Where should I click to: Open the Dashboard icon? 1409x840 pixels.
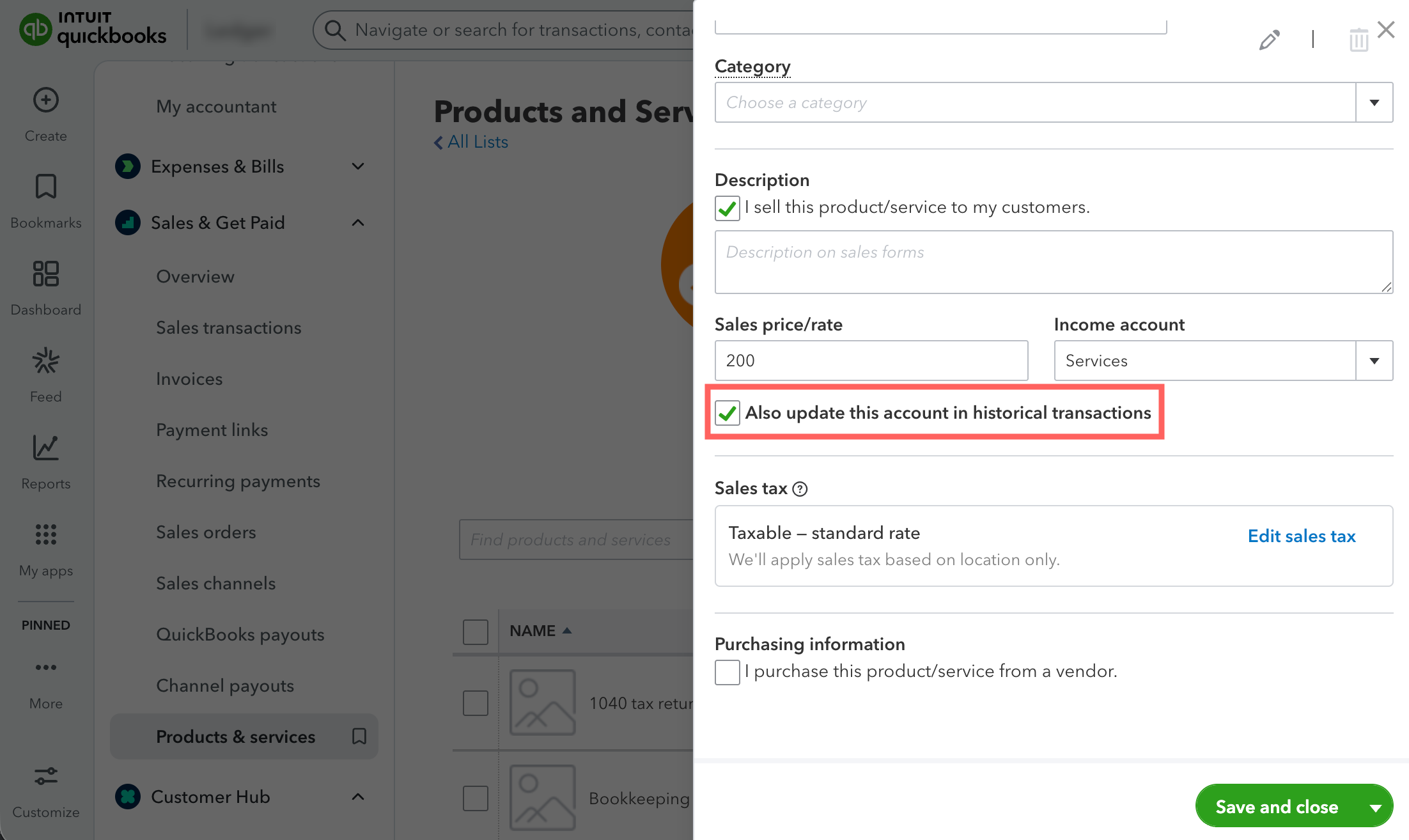pyautogui.click(x=45, y=274)
